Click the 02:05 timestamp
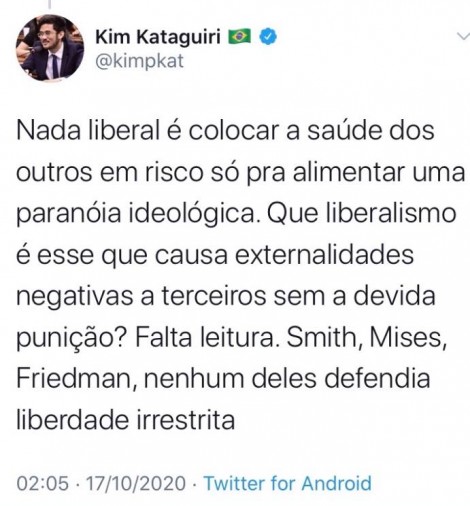470x506 pixels. 43,483
